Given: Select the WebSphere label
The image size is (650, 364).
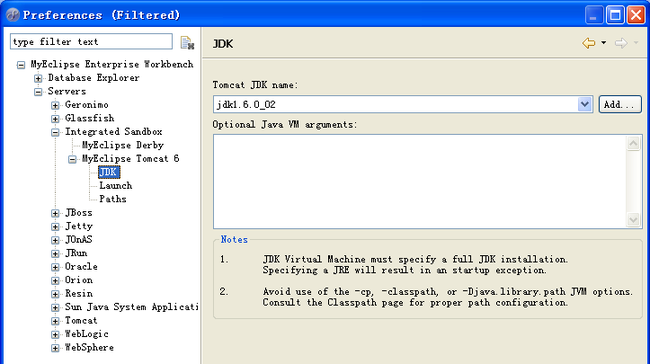Looking at the screenshot, I should click(89, 347).
